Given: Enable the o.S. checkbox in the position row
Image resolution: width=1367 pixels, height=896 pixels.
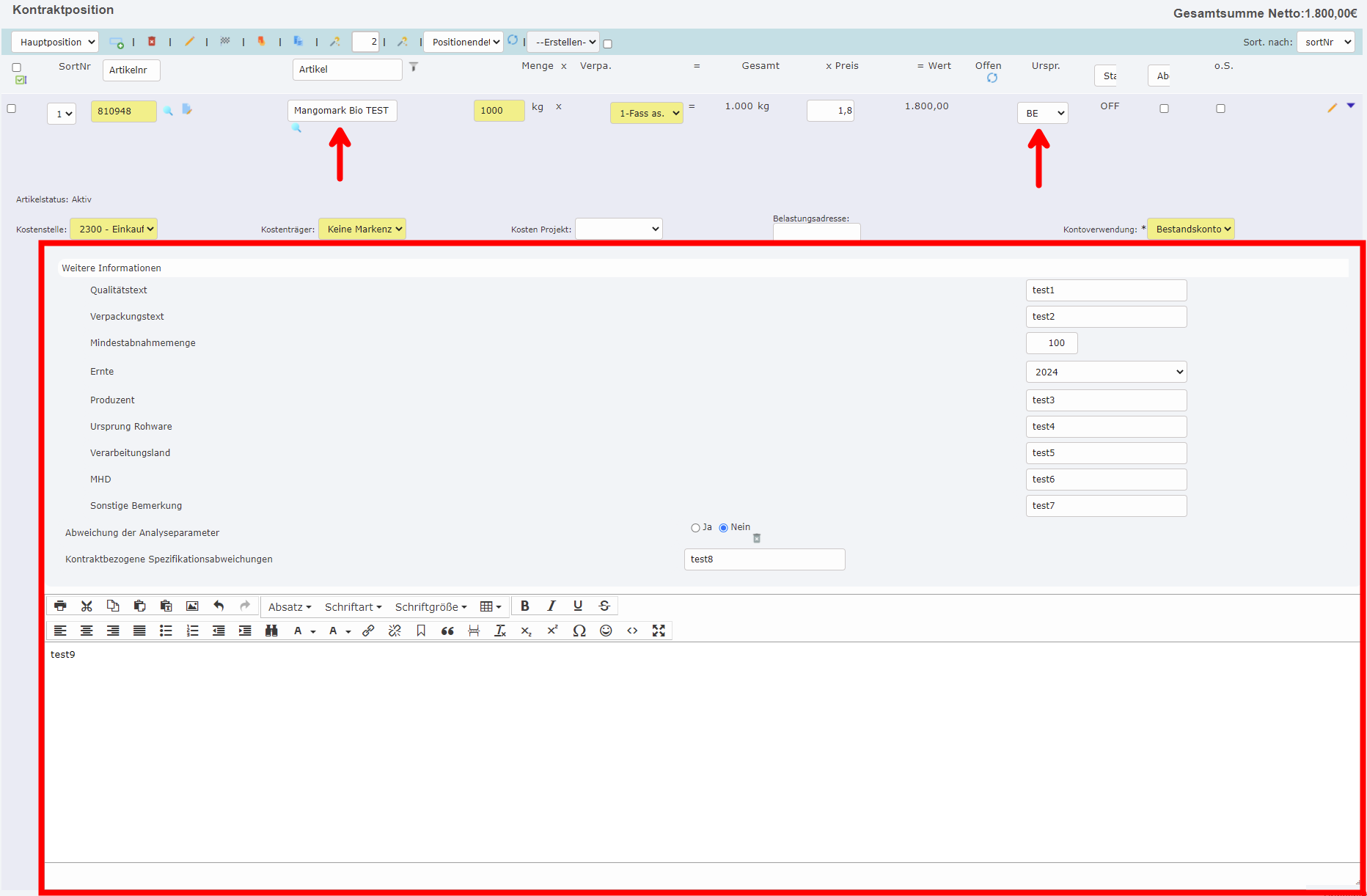Looking at the screenshot, I should [x=1220, y=108].
